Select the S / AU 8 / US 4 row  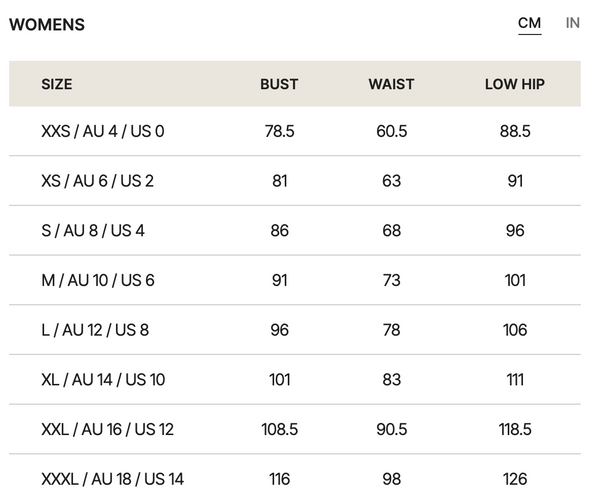click(295, 230)
